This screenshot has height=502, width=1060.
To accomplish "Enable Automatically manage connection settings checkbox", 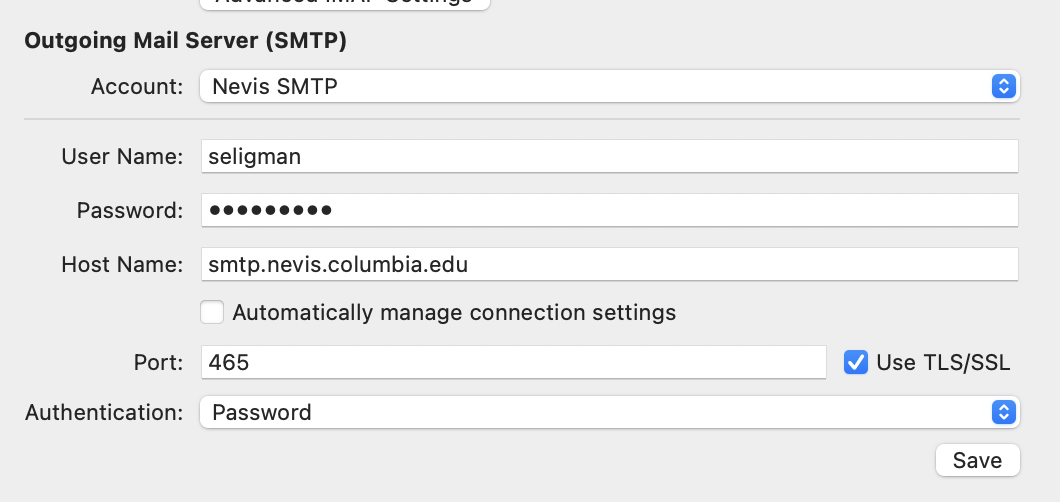I will tap(212, 312).
